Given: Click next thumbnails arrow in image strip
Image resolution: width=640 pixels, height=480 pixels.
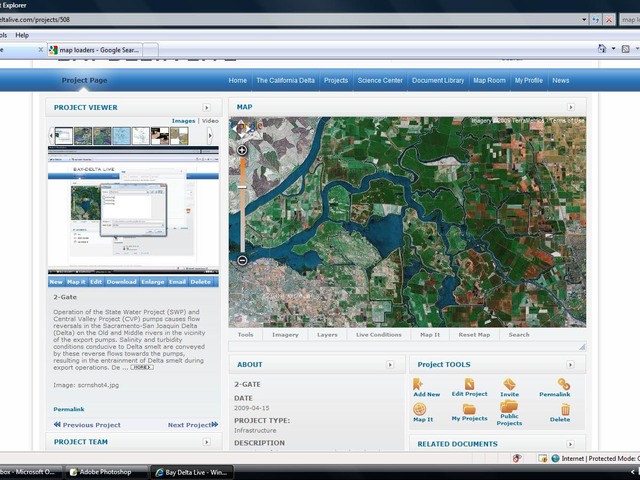Looking at the screenshot, I should [210, 136].
